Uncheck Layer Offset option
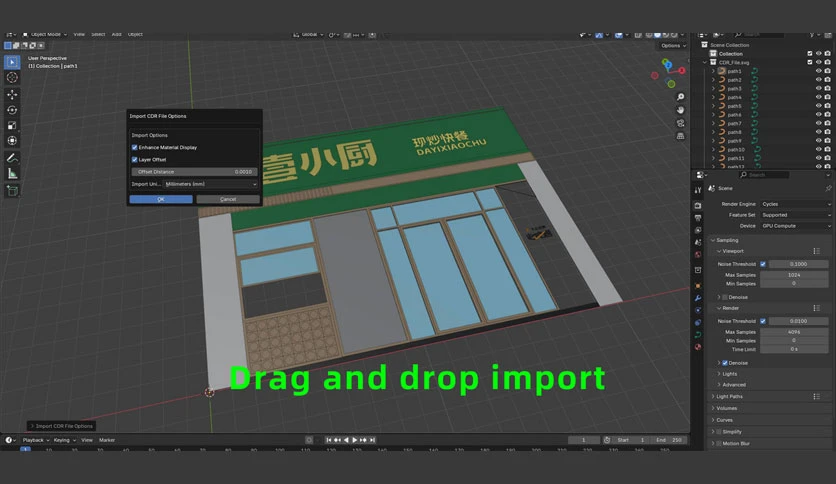Viewport: 836px width, 484px height. coord(134,159)
